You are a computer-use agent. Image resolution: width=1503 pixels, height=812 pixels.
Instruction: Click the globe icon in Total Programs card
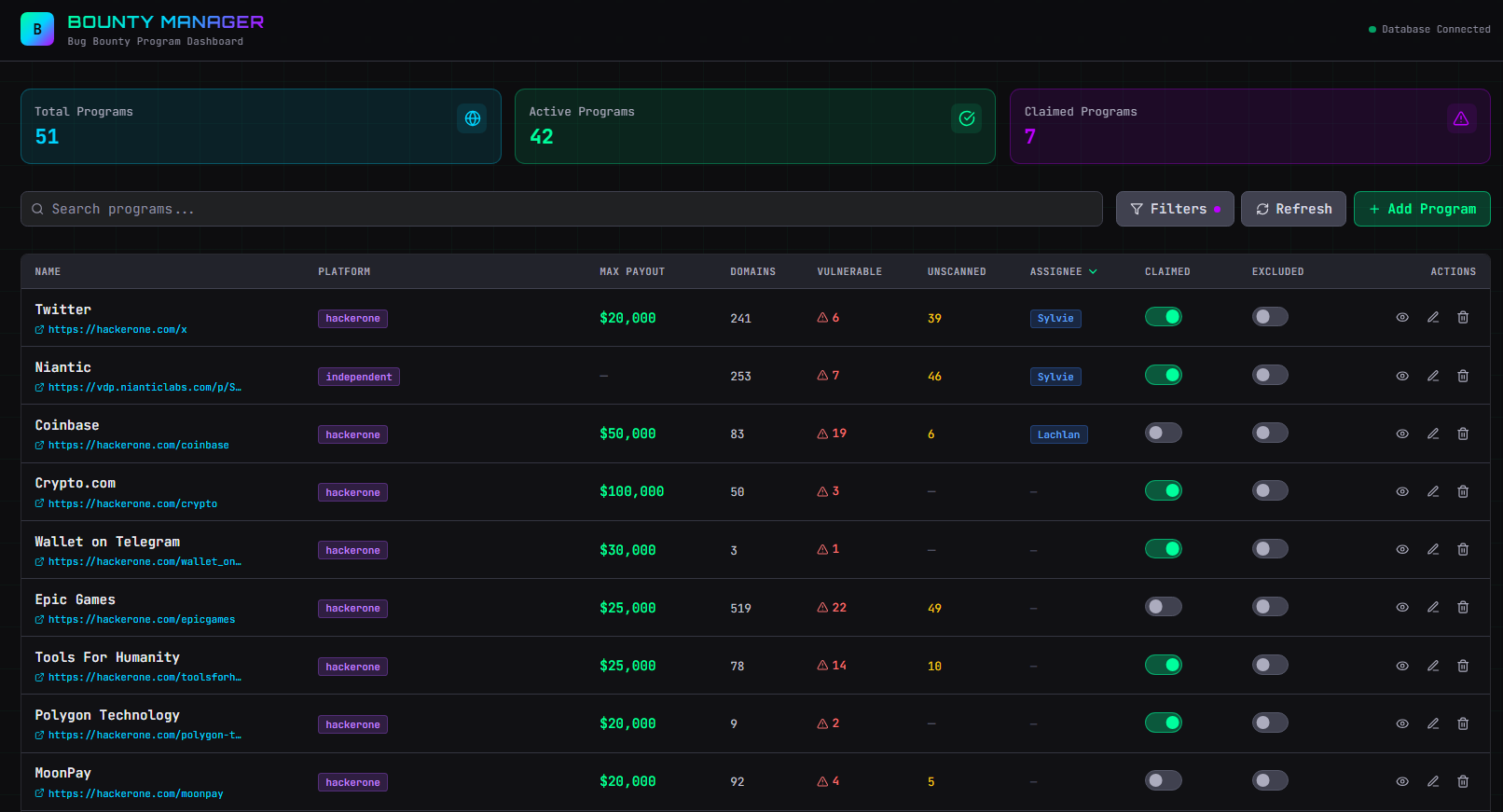pos(472,118)
